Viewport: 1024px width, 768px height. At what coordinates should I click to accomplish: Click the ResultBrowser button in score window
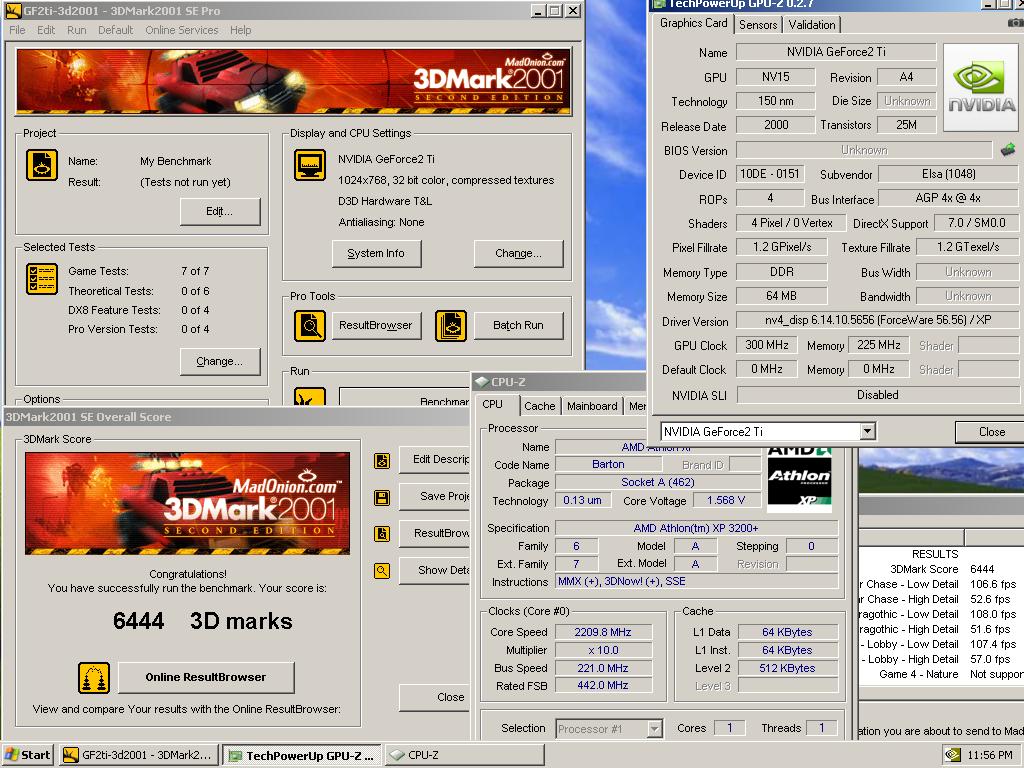434,533
